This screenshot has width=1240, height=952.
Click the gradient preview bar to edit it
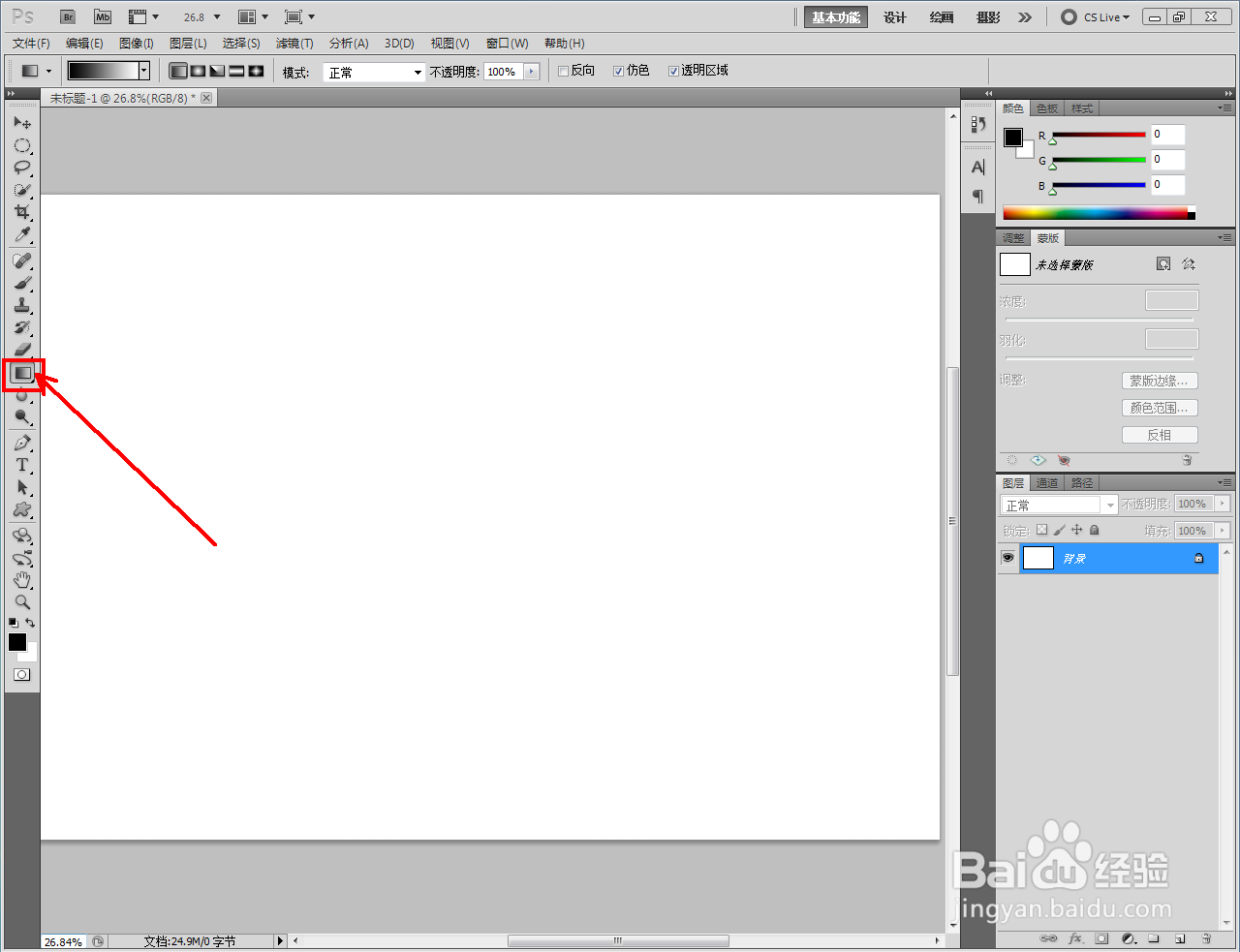pyautogui.click(x=103, y=71)
